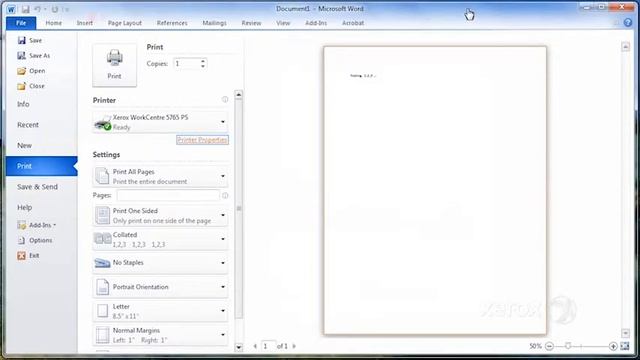Switch to the Mailings tab
640x360 pixels.
tap(214, 23)
